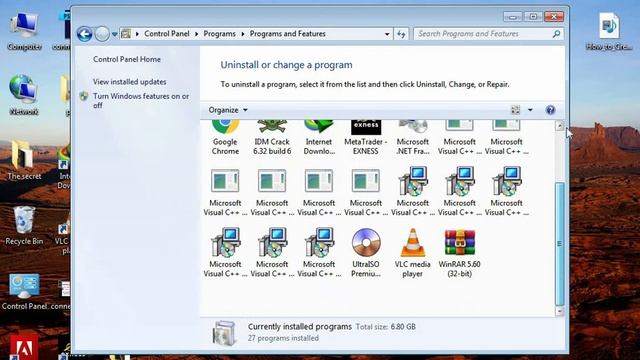Click the Currently installed programs label

(300, 327)
